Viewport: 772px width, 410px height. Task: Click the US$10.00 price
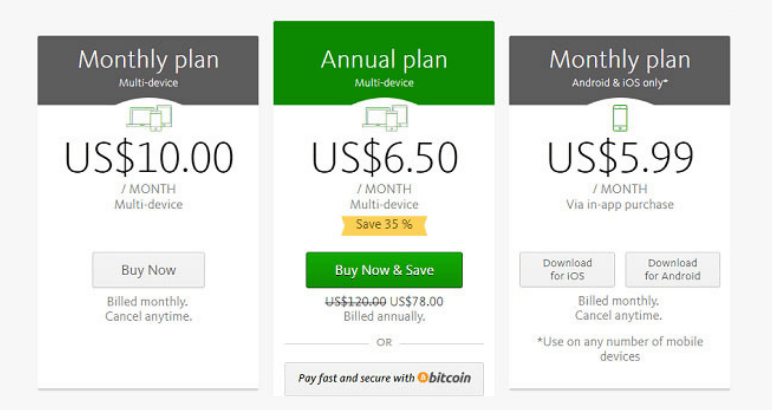[x=148, y=158]
